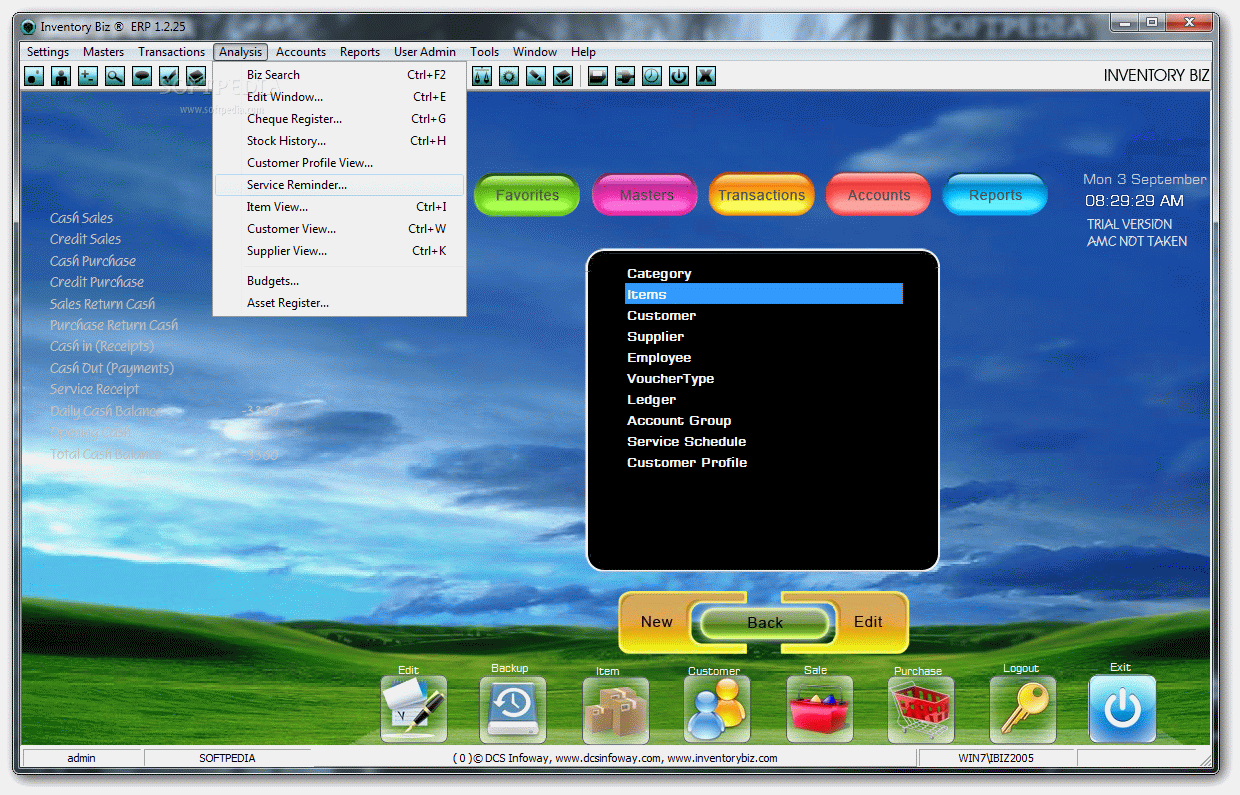Select Supplier in the masters list
The height and width of the screenshot is (795, 1240).
pyautogui.click(x=764, y=336)
